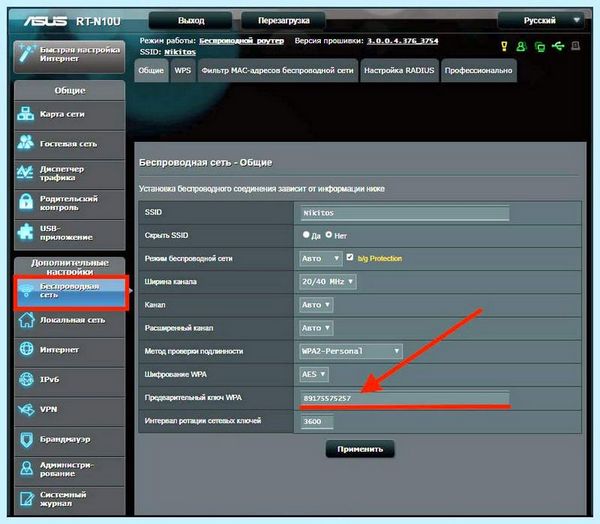
Task: Click the IPv6 globe icon
Action: 26,379
